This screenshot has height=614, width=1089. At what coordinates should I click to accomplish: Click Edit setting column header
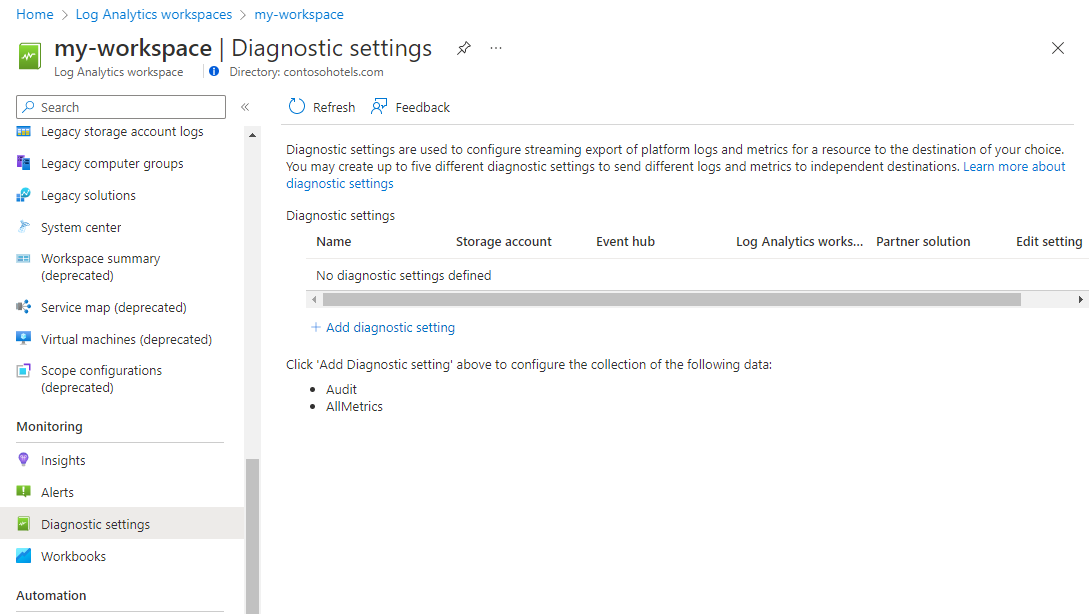1049,241
